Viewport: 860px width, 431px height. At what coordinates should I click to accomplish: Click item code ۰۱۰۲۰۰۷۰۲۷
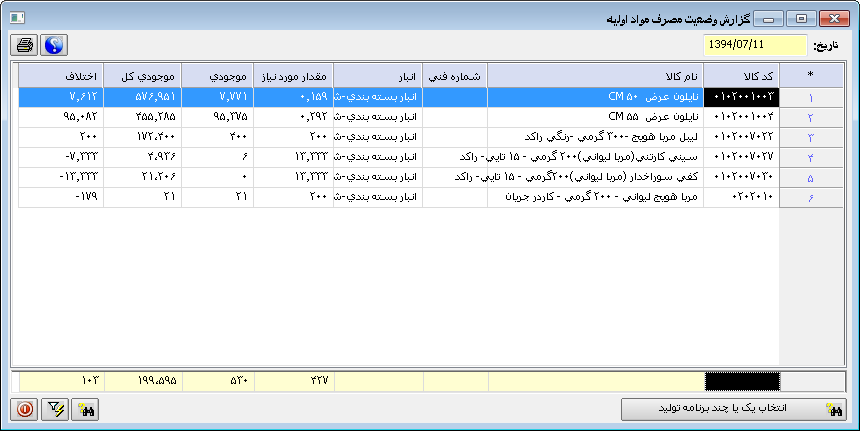click(741, 157)
